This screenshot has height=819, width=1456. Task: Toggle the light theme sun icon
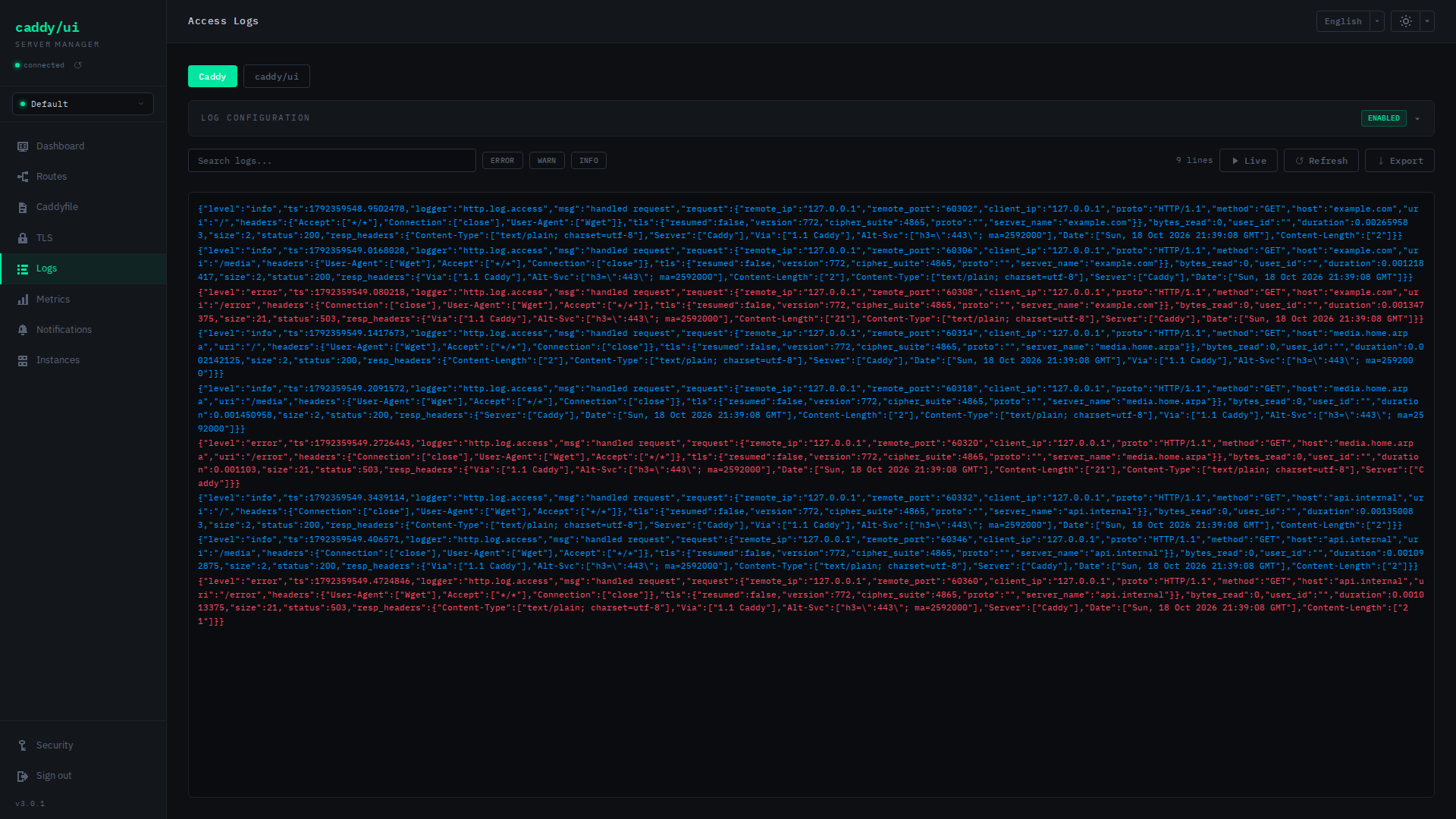[1405, 21]
